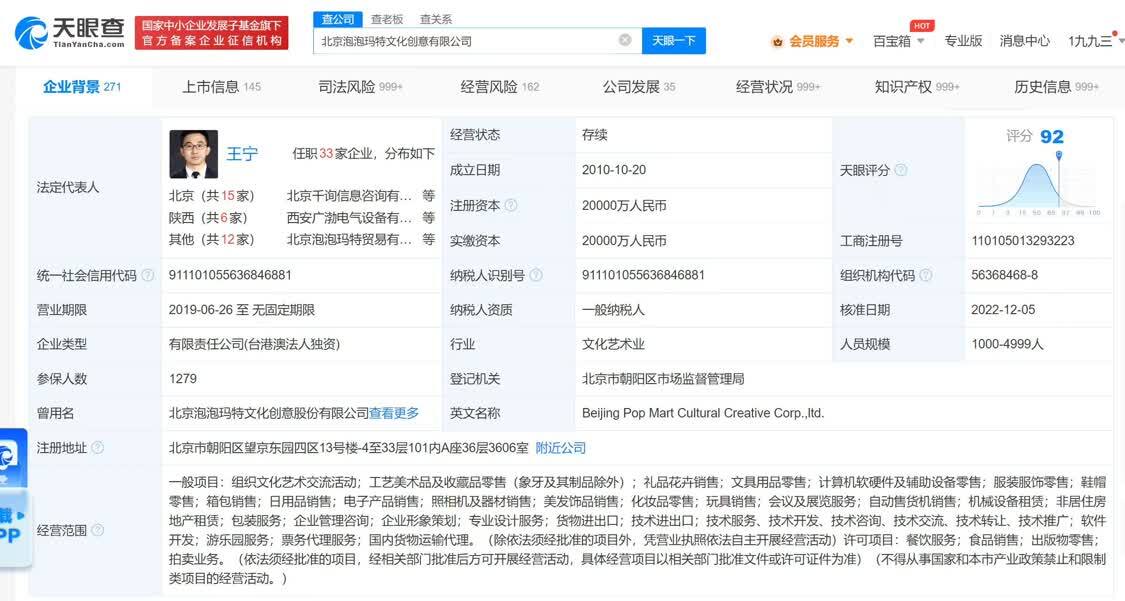Click the help icon beside 纳税人识别号
Image resolution: width=1125 pixels, height=601 pixels.
tap(535, 275)
